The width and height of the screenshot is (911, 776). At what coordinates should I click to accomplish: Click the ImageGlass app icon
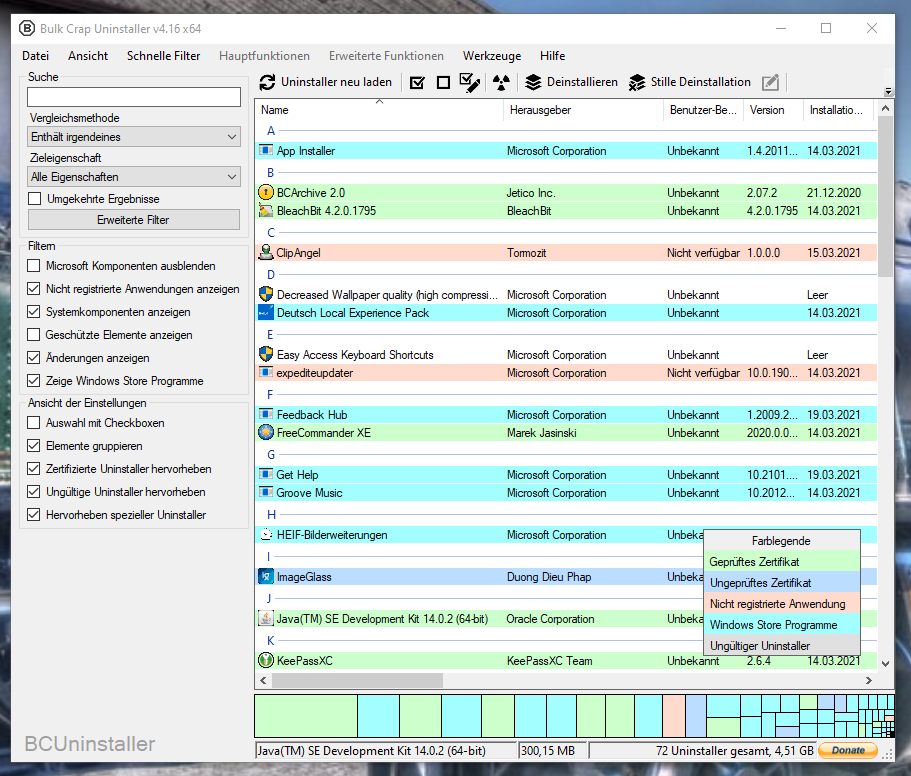click(x=266, y=577)
